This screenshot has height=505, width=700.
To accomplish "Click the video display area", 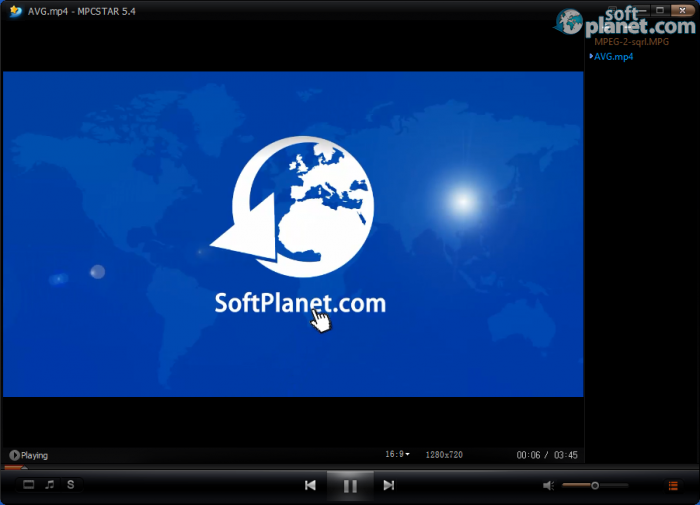I will [293, 234].
